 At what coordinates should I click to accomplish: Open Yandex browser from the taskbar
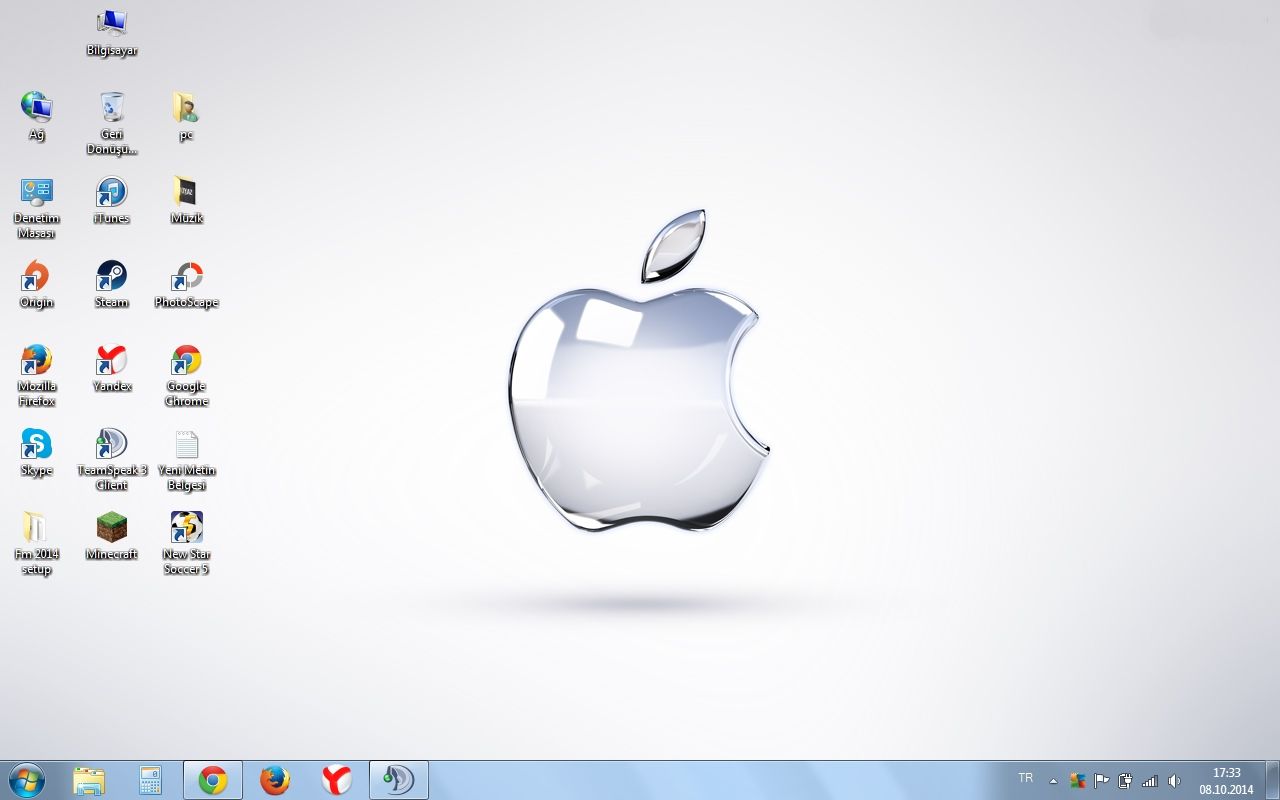[337, 780]
